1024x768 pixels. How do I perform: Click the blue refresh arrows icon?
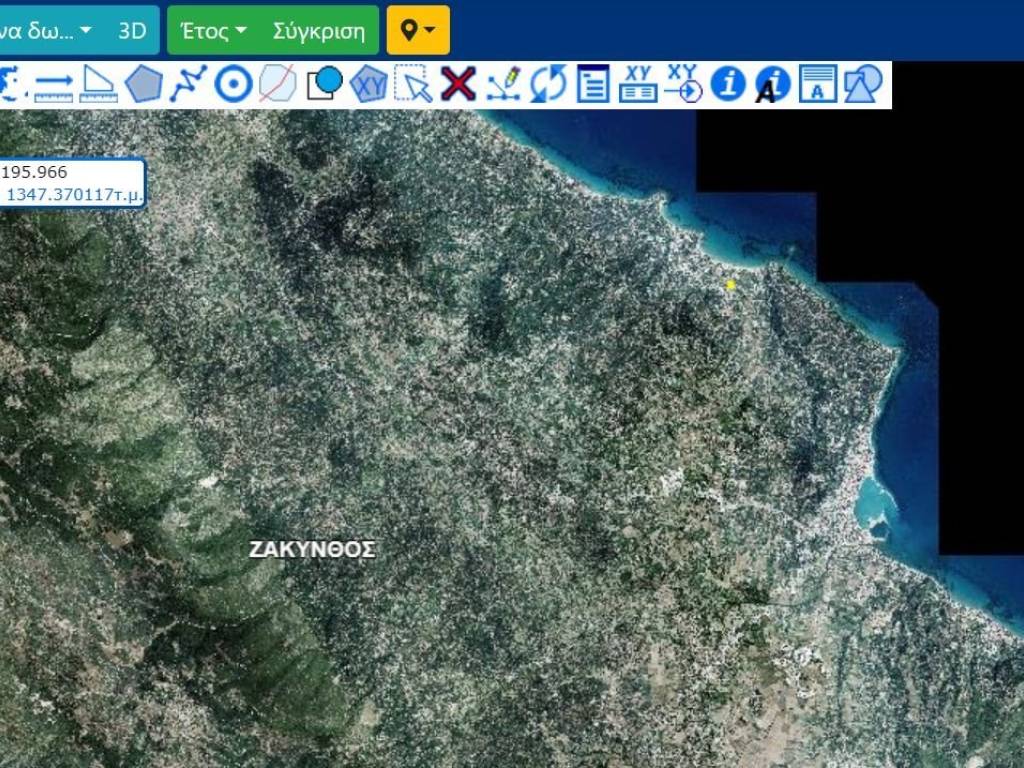tap(548, 85)
